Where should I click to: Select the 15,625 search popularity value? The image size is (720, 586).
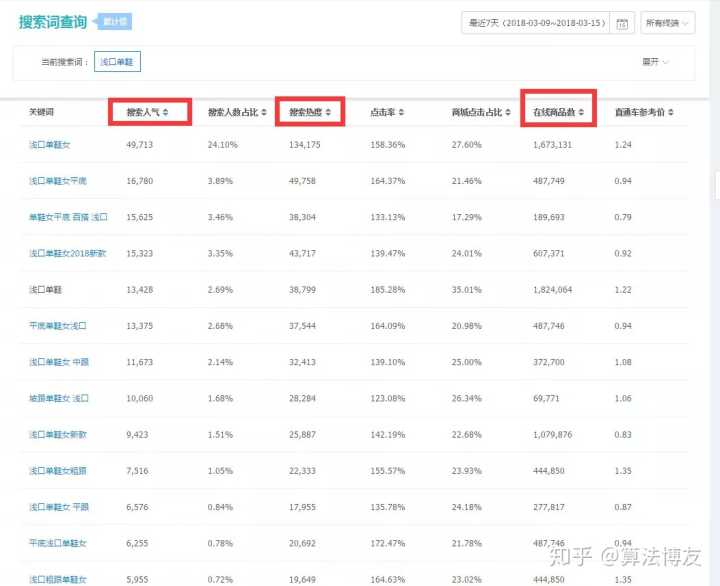(140, 217)
